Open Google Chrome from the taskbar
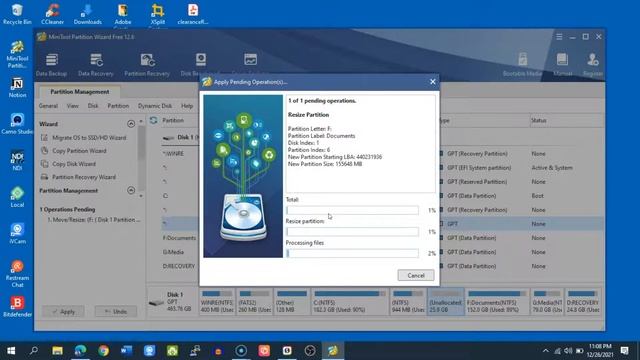640x360 pixels. (103, 351)
